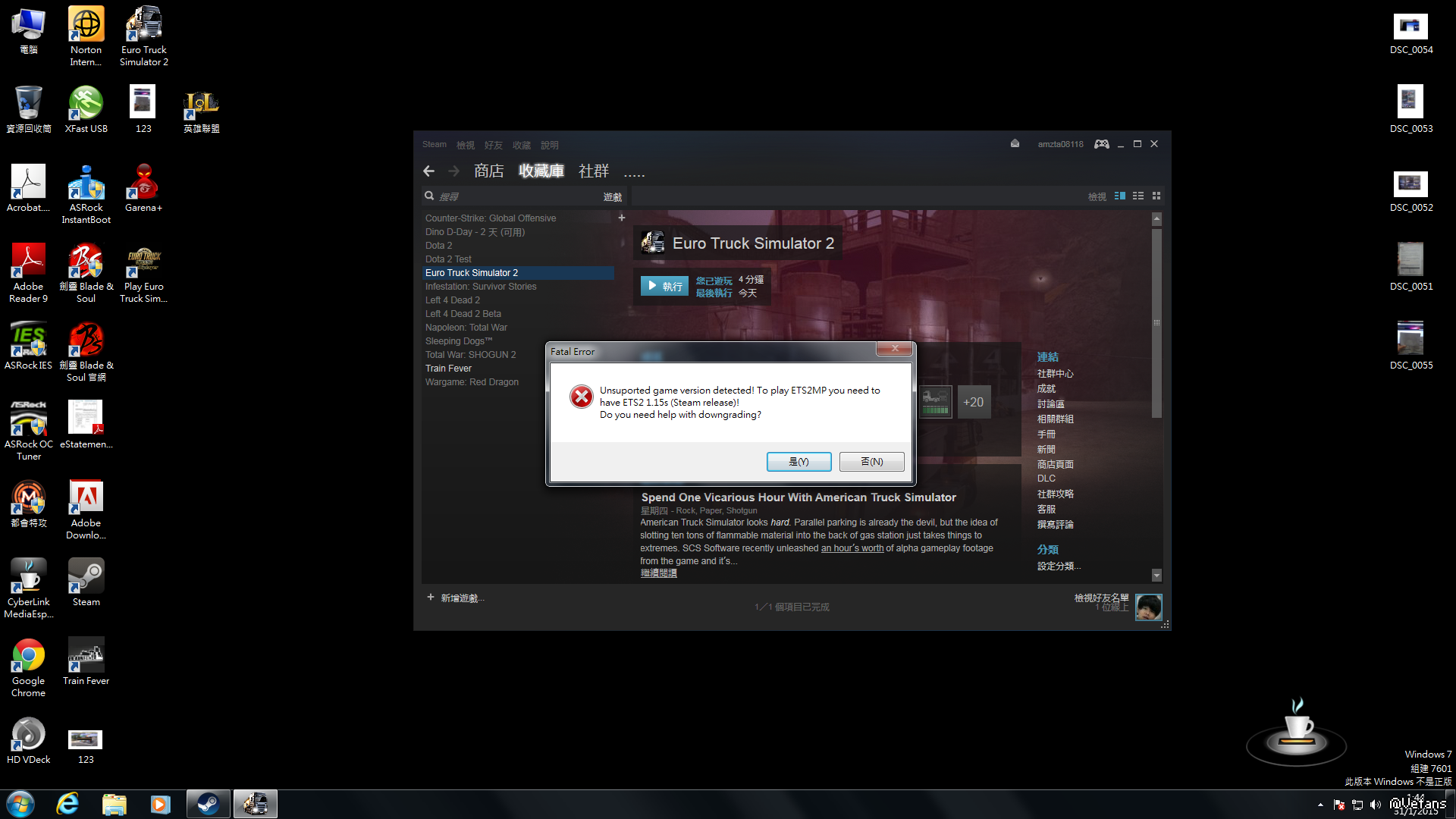Open the Steam menu
This screenshot has height=819, width=1456.
pos(434,144)
